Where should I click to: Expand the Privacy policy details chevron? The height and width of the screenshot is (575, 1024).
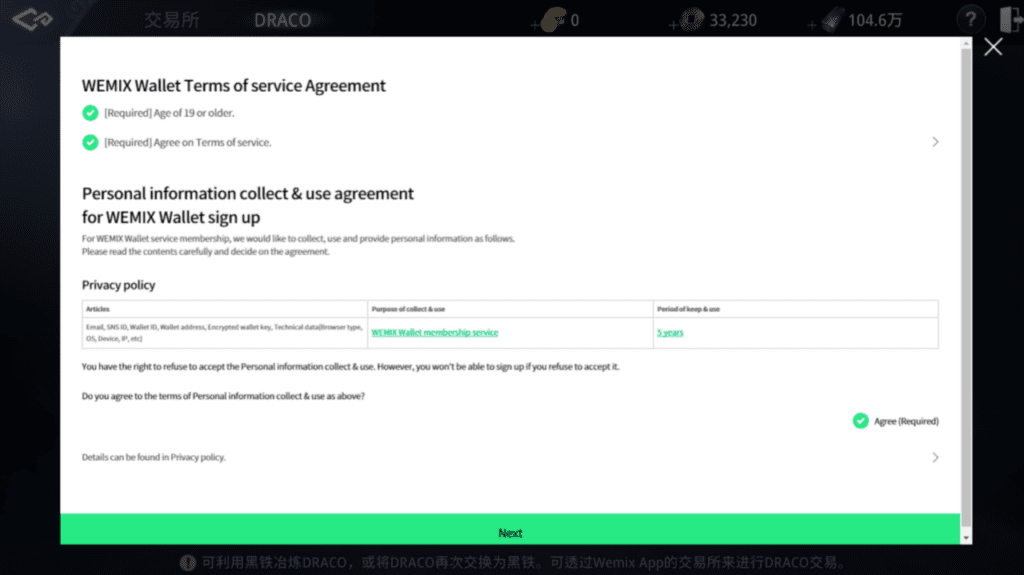click(x=935, y=457)
